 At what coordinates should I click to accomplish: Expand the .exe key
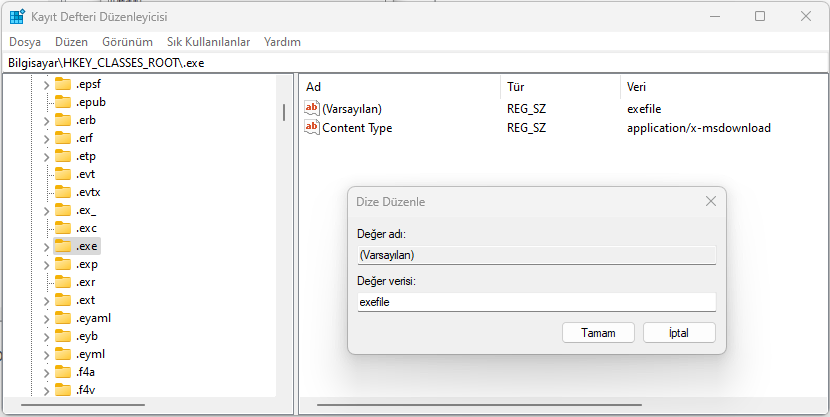[46, 247]
